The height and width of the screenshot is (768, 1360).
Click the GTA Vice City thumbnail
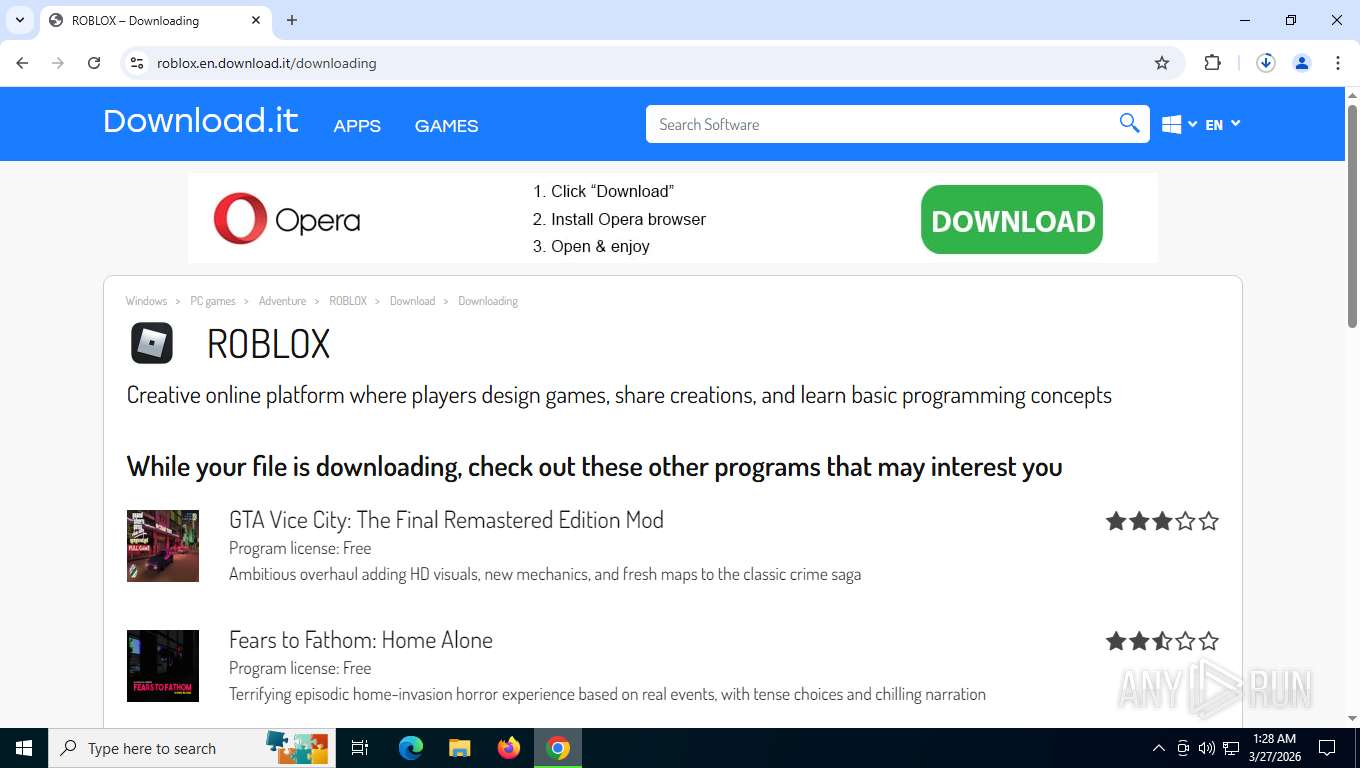163,546
